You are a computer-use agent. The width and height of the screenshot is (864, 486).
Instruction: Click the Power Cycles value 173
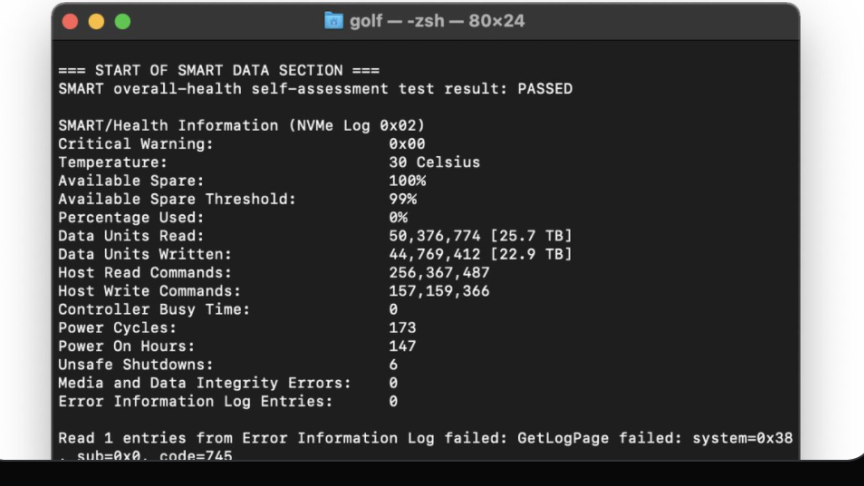[402, 328]
